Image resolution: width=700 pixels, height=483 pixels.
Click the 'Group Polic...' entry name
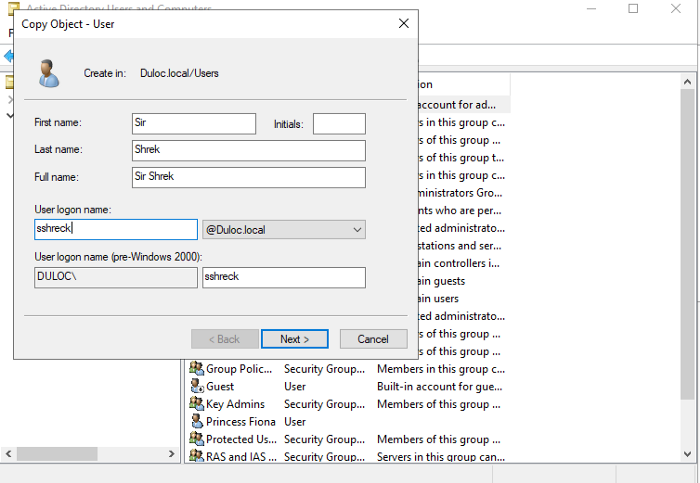point(239,369)
